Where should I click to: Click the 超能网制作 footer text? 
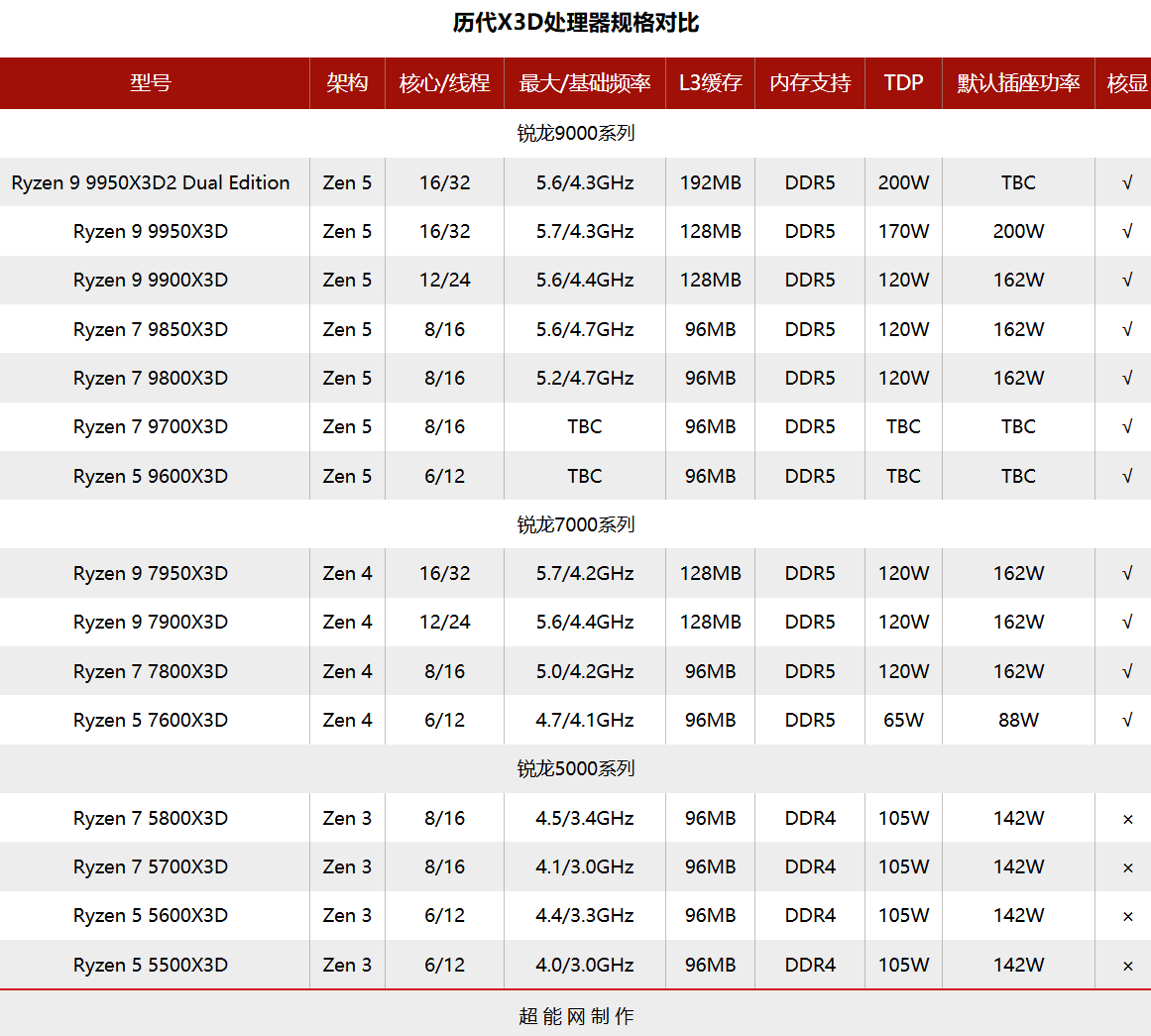click(x=575, y=1016)
